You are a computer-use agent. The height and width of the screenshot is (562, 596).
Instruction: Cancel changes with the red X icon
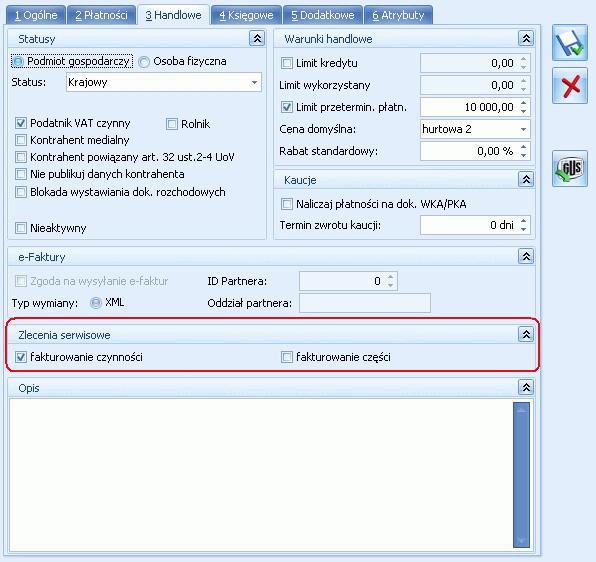tap(570, 86)
